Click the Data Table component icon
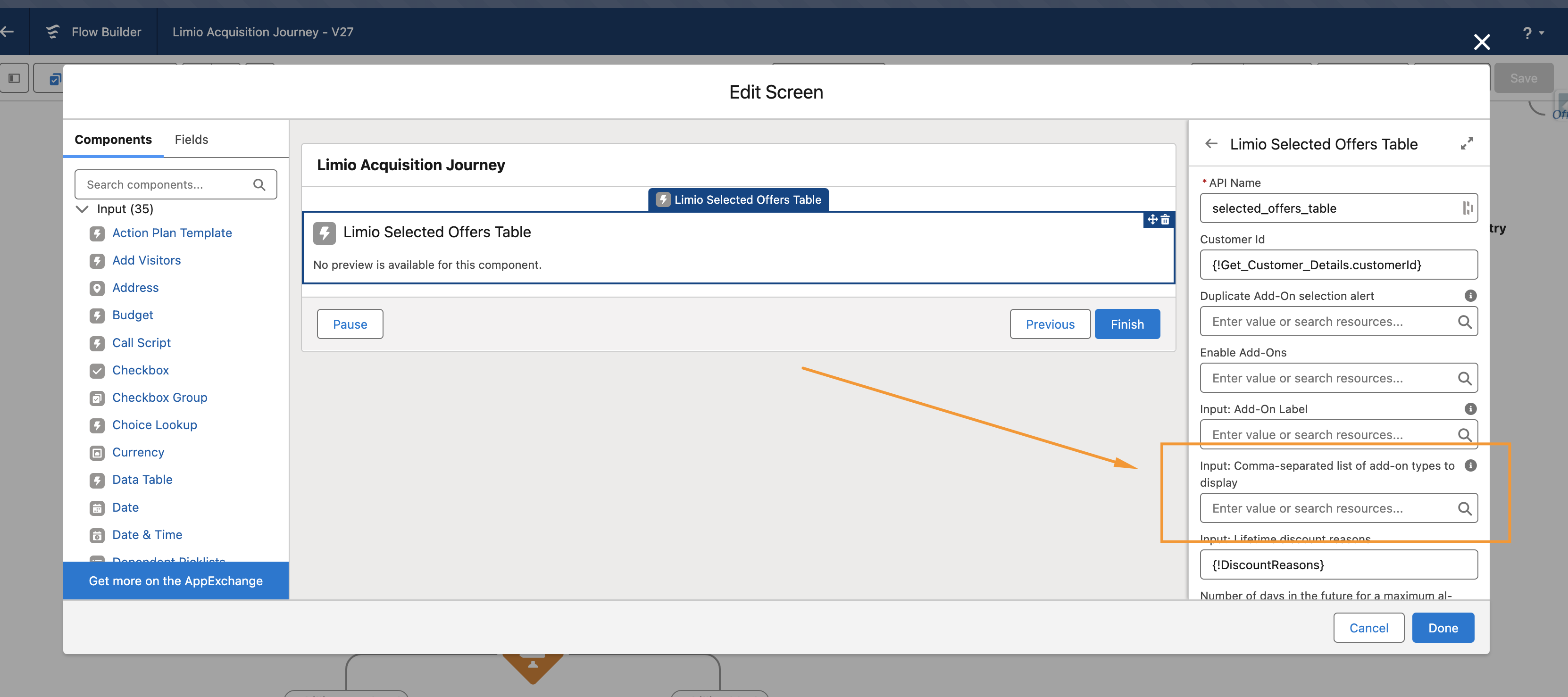Image resolution: width=1568 pixels, height=697 pixels. pyautogui.click(x=97, y=480)
